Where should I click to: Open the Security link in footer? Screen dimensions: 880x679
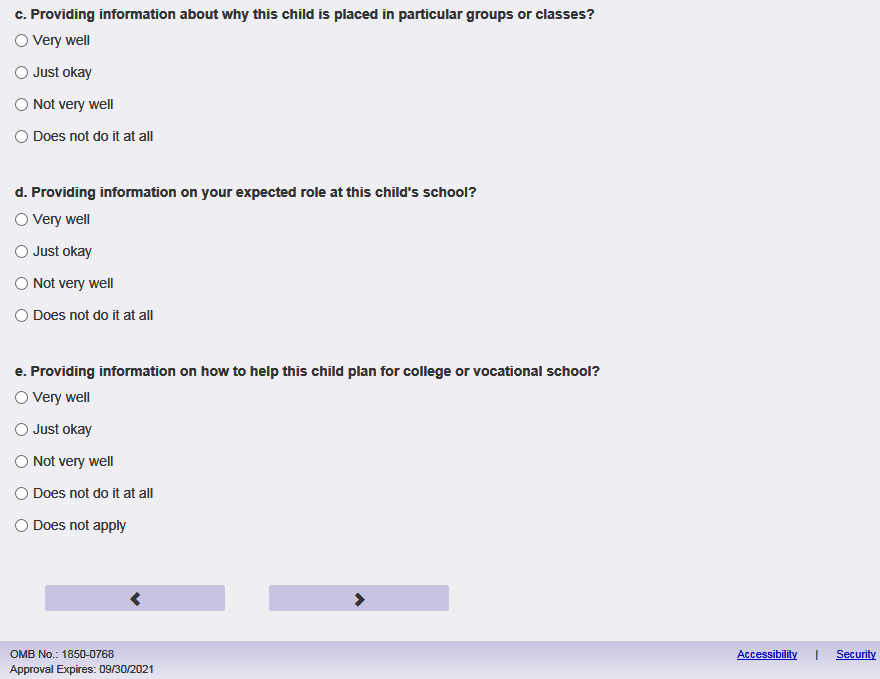point(856,654)
